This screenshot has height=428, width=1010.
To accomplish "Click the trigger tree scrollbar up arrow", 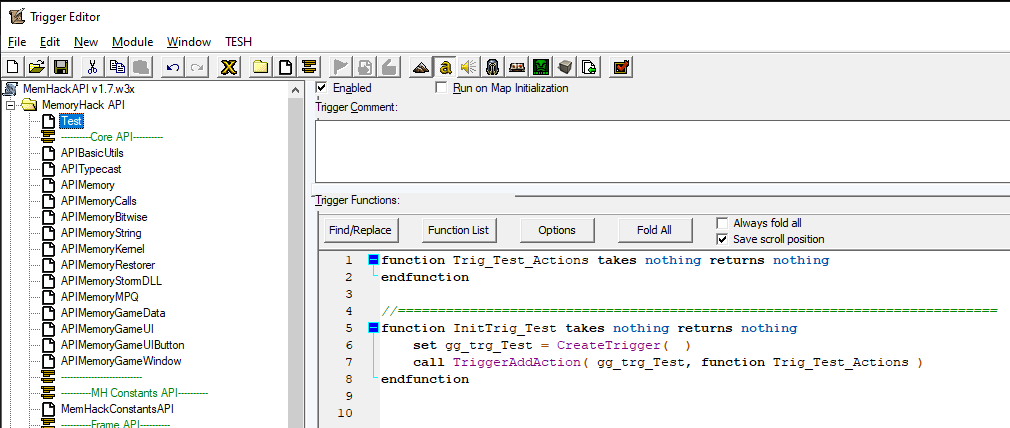I will 295,90.
